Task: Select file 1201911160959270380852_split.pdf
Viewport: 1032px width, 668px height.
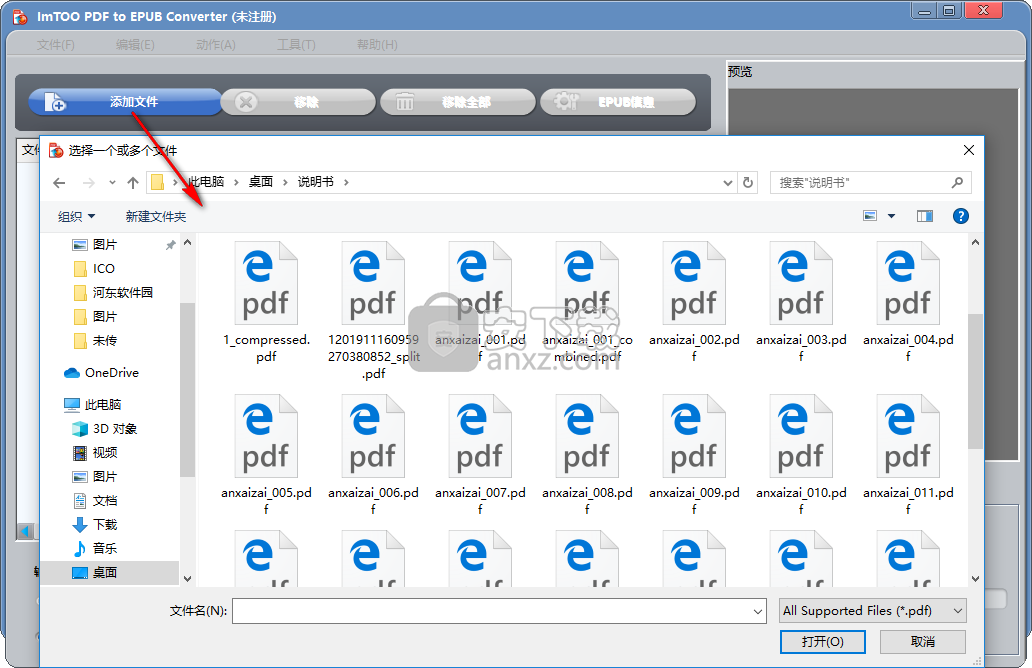Action: click(373, 309)
